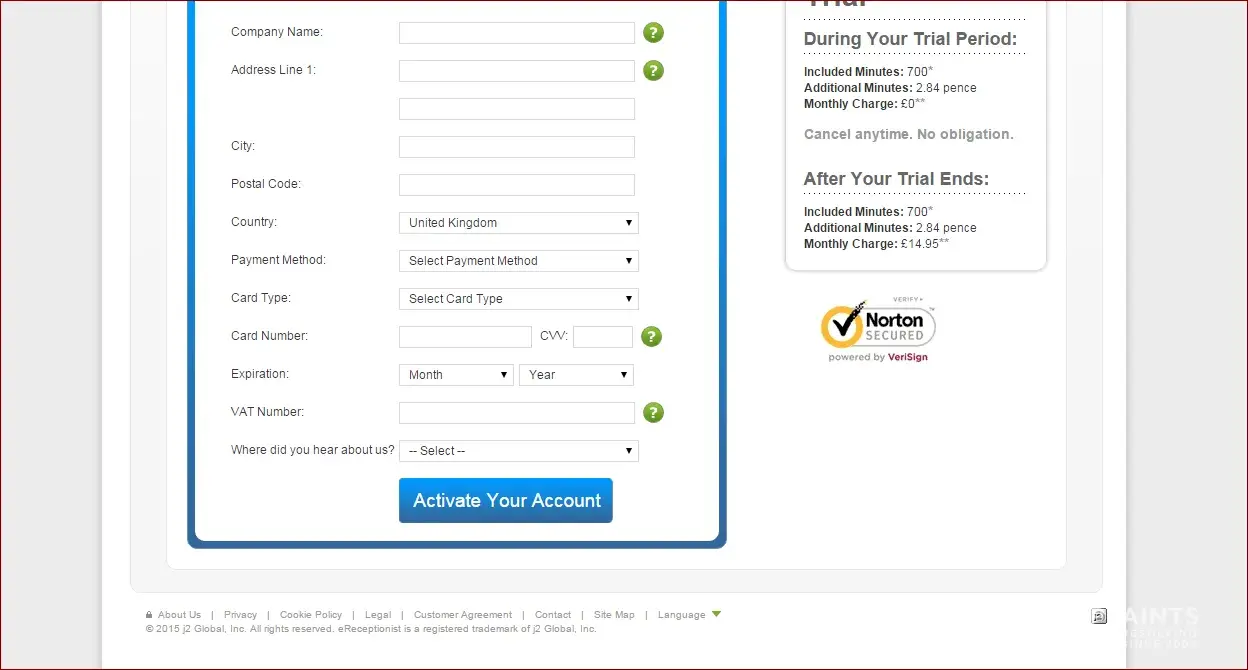This screenshot has width=1248, height=670.
Task: Open the About Us footer link
Action: 179,615
